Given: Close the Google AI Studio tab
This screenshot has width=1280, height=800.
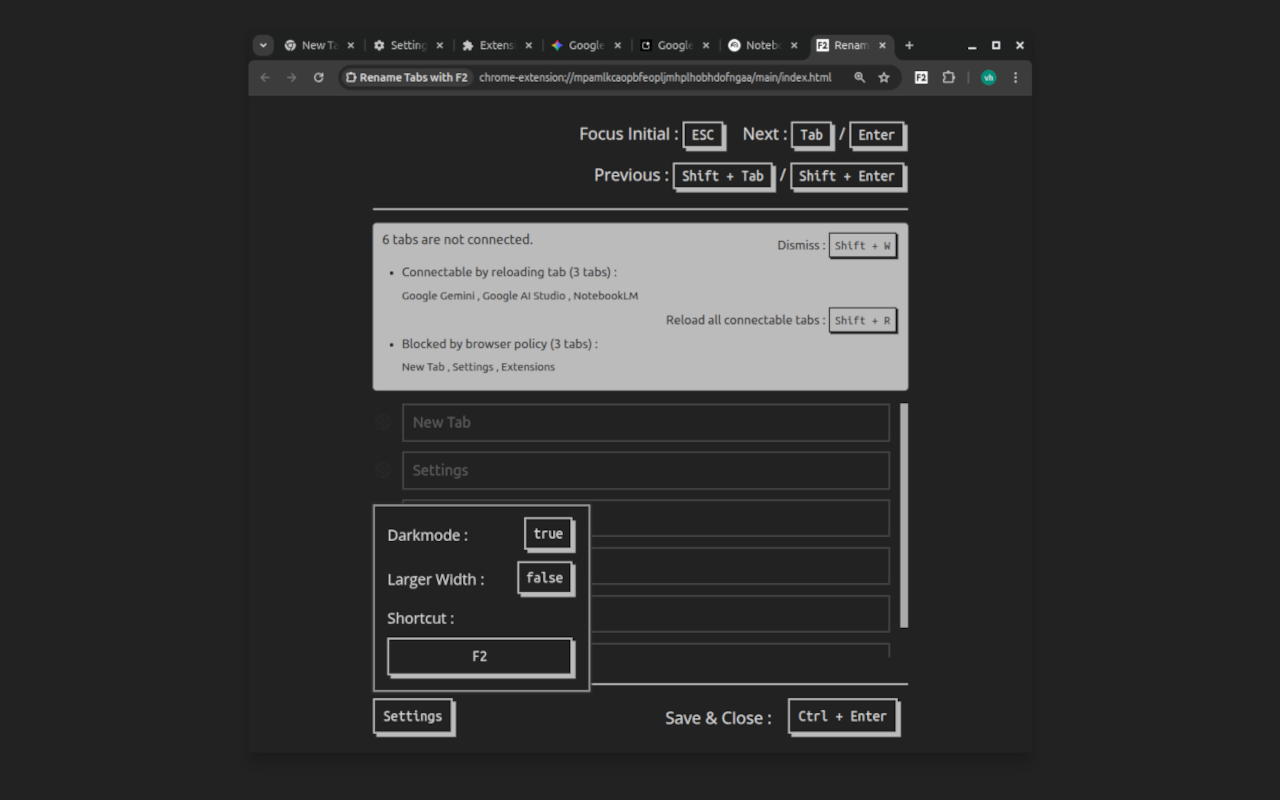Looking at the screenshot, I should coord(706,45).
